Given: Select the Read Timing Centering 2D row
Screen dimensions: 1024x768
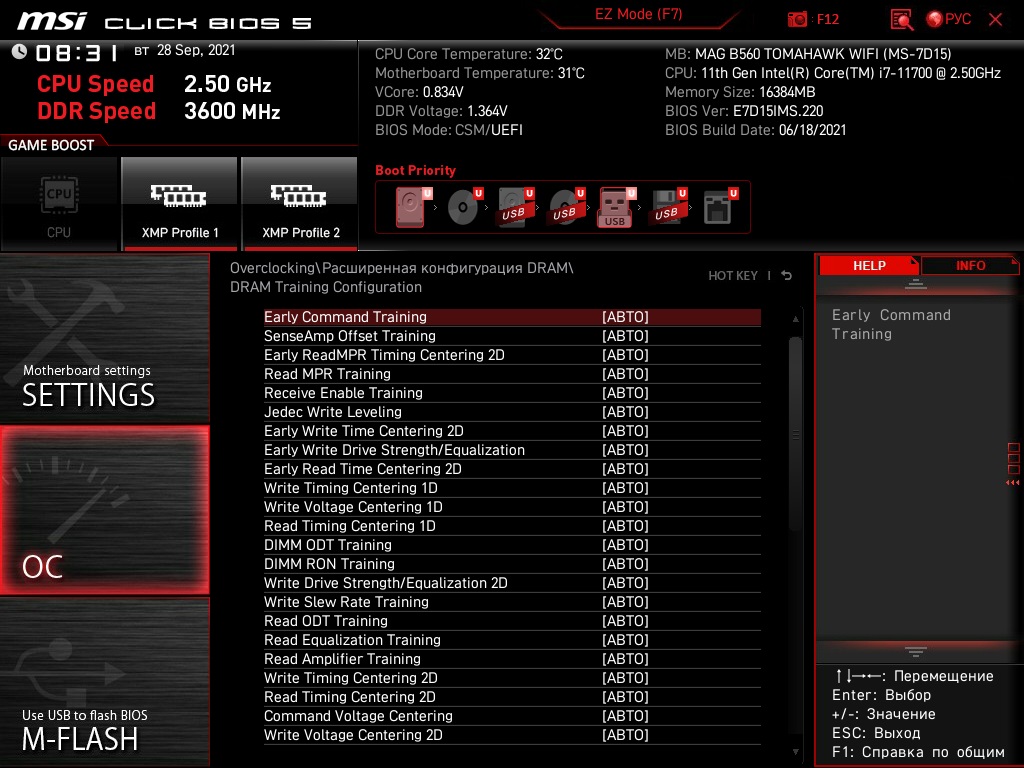Looking at the screenshot, I should coord(512,696).
